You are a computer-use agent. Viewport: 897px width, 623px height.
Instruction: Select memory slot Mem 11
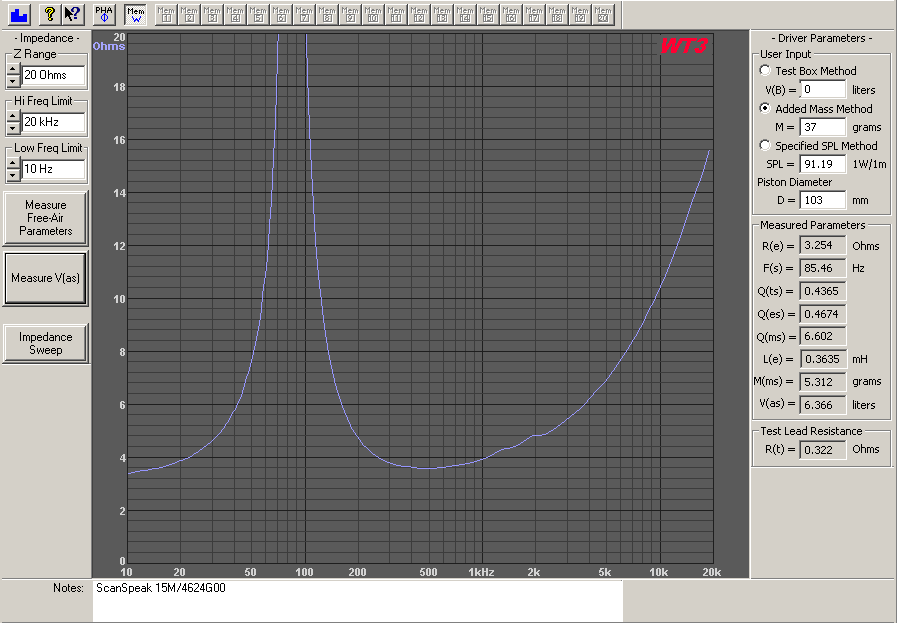(396, 14)
